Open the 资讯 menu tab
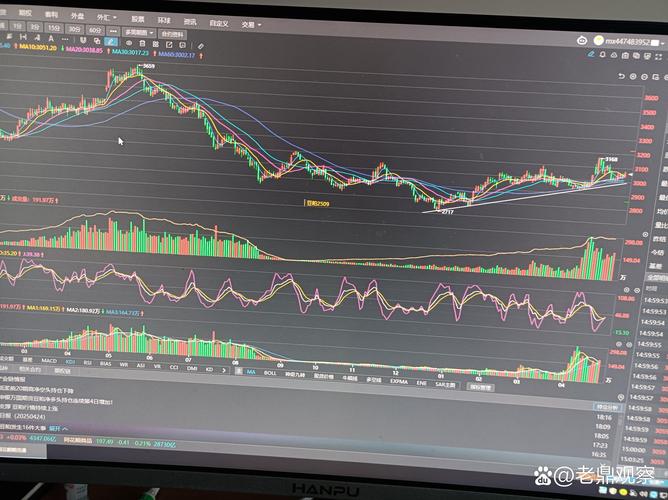The width and height of the screenshot is (668, 500). [190, 22]
